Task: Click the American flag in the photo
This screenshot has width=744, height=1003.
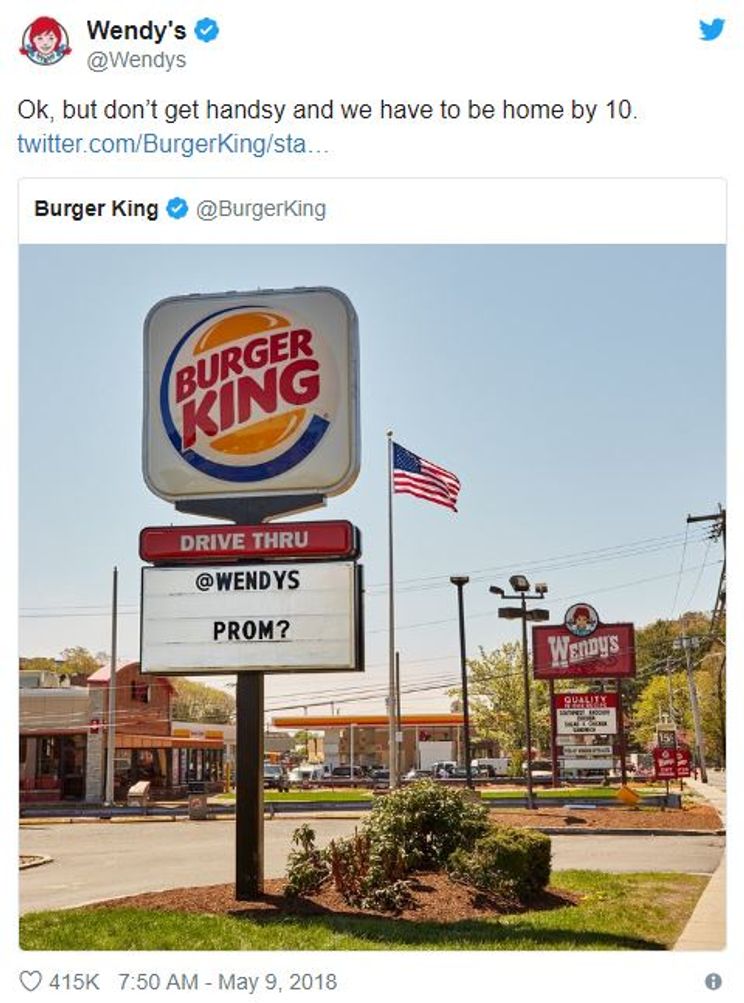Action: tap(425, 477)
